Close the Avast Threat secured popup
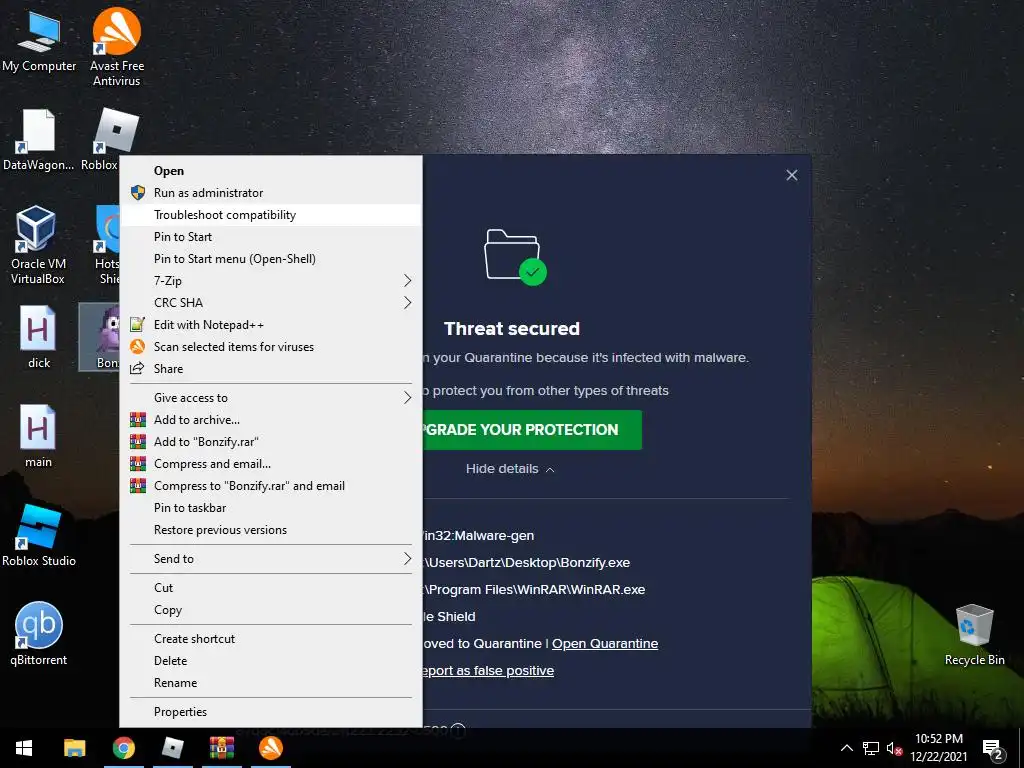The height and width of the screenshot is (768, 1024). (x=792, y=175)
